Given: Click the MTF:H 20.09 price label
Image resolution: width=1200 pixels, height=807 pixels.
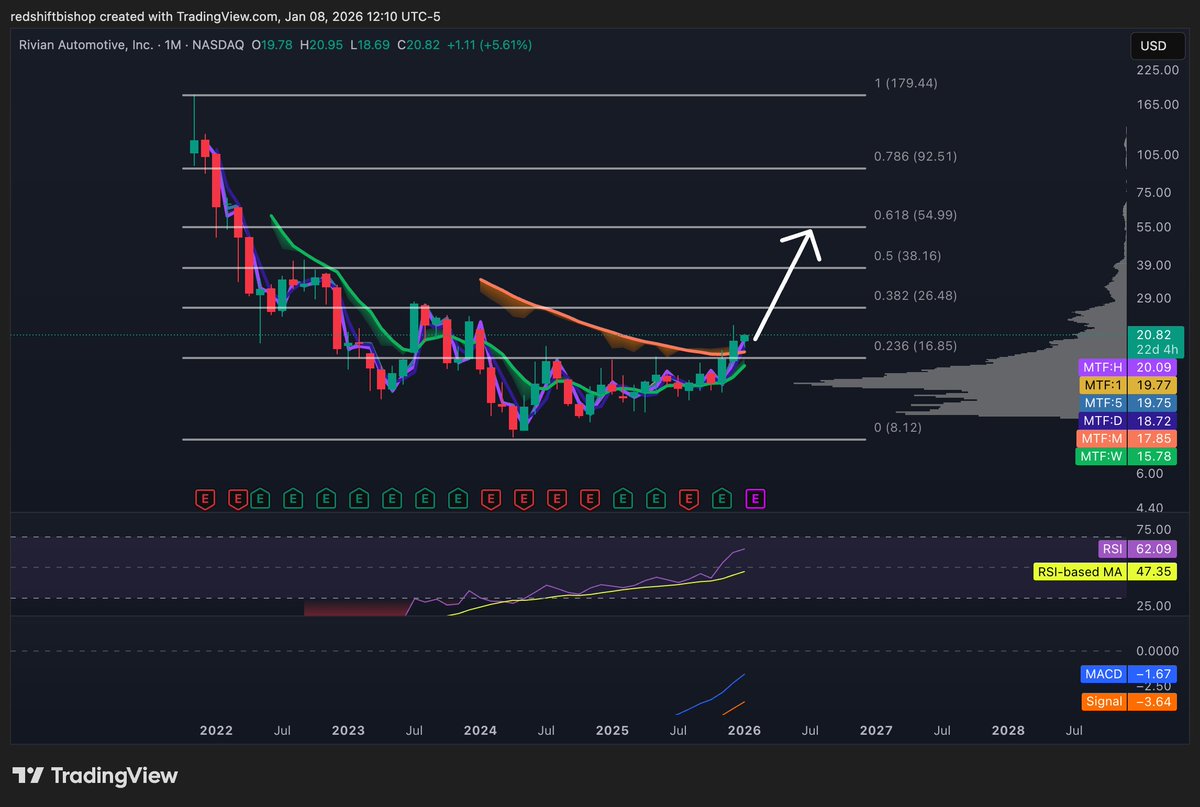Looking at the screenshot, I should point(1129,367).
